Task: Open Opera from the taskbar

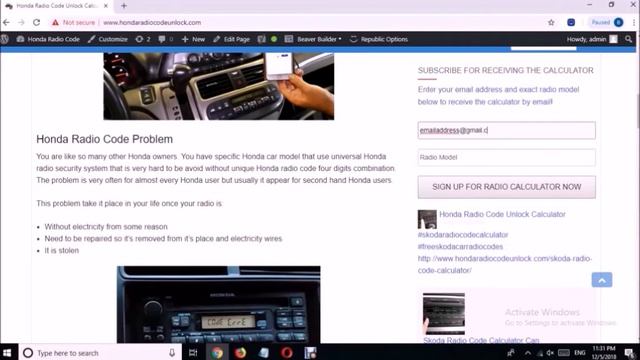Action: point(287,353)
